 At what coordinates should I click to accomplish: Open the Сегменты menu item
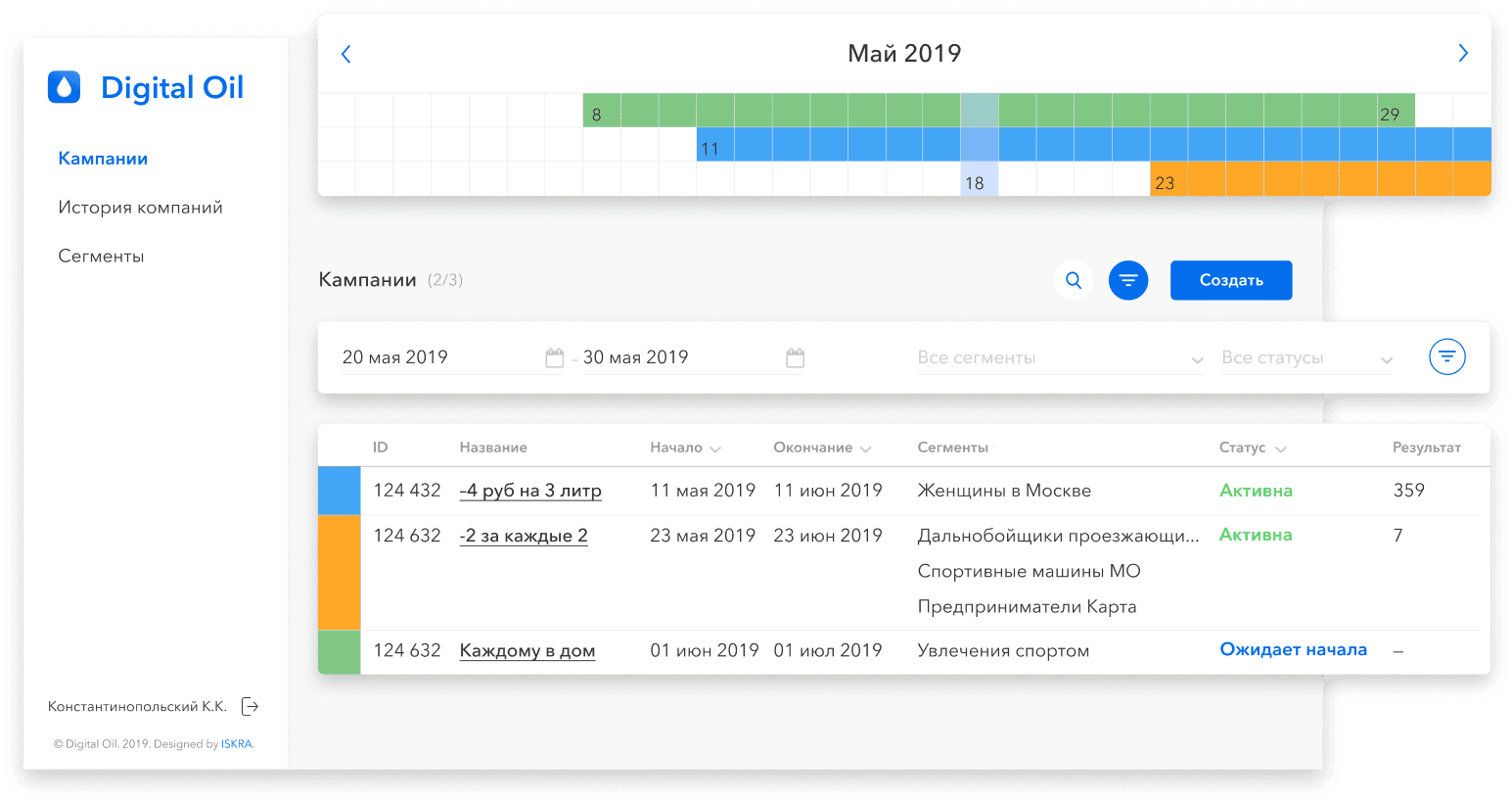click(101, 257)
